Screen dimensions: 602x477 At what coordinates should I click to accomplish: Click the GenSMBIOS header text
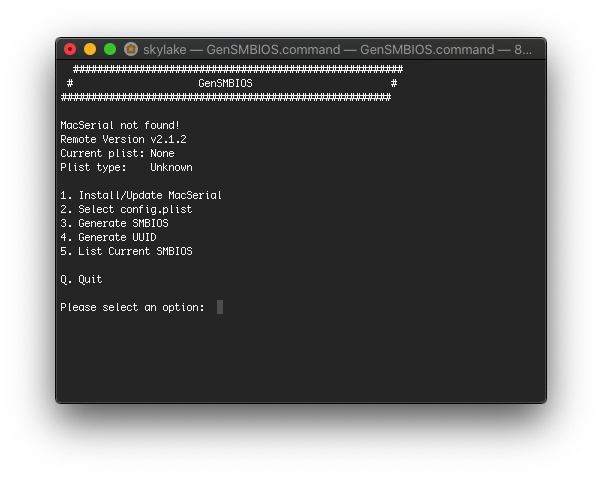pyautogui.click(x=225, y=84)
